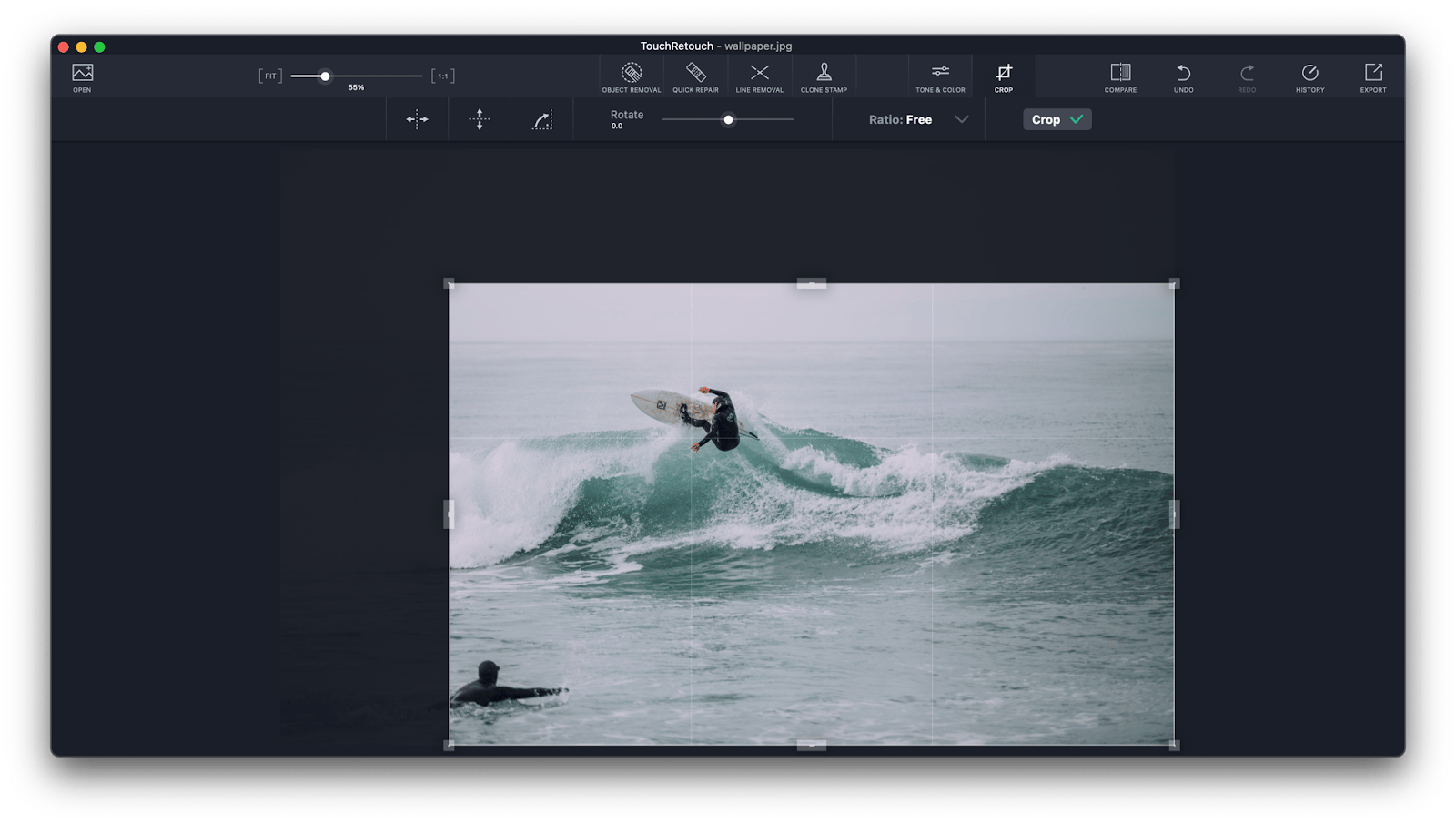This screenshot has height=824, width=1456.
Task: Open an image with the Open icon
Action: [82, 76]
